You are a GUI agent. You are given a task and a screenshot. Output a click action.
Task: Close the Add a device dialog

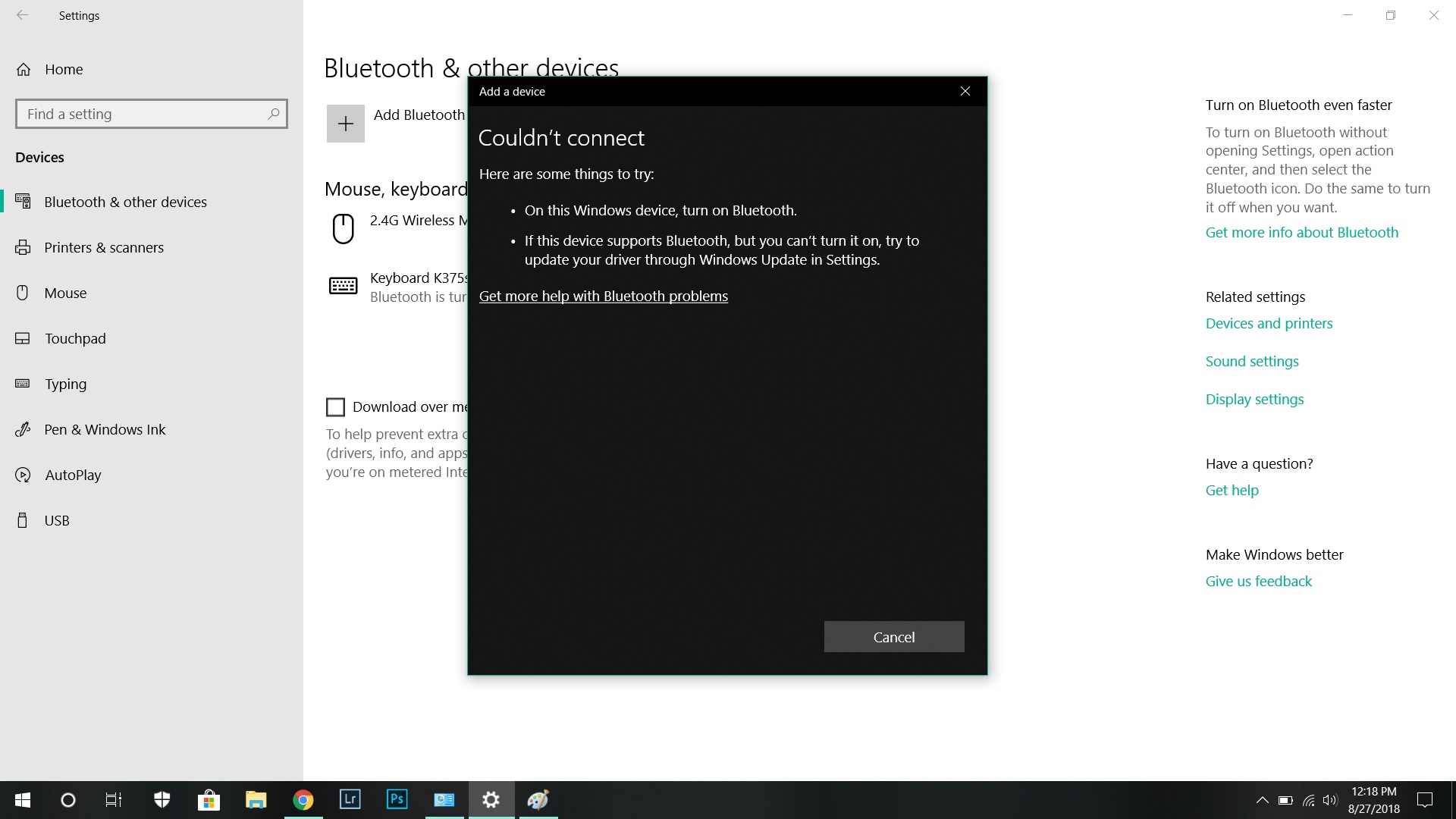click(965, 91)
